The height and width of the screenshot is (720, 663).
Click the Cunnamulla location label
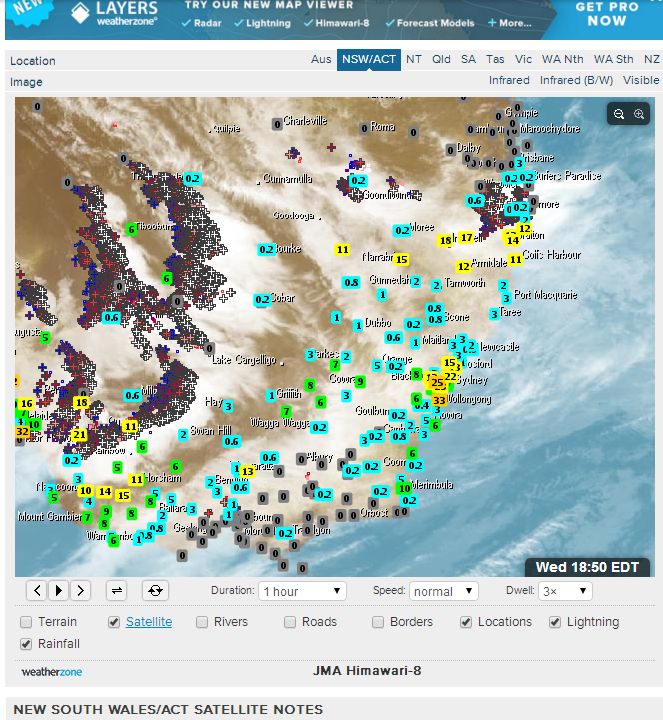pos(288,179)
